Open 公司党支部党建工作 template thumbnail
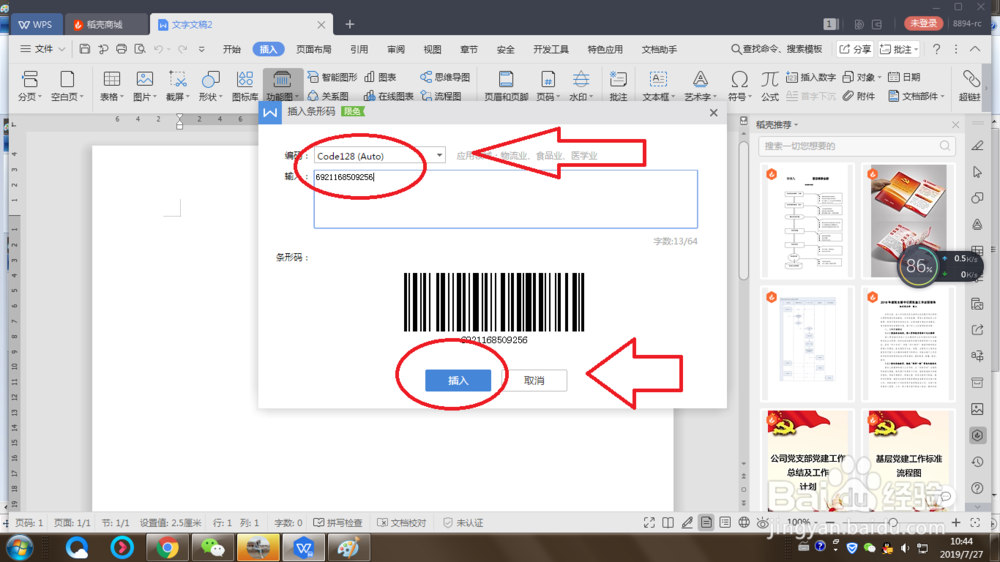Image resolution: width=1000 pixels, height=562 pixels. point(807,459)
